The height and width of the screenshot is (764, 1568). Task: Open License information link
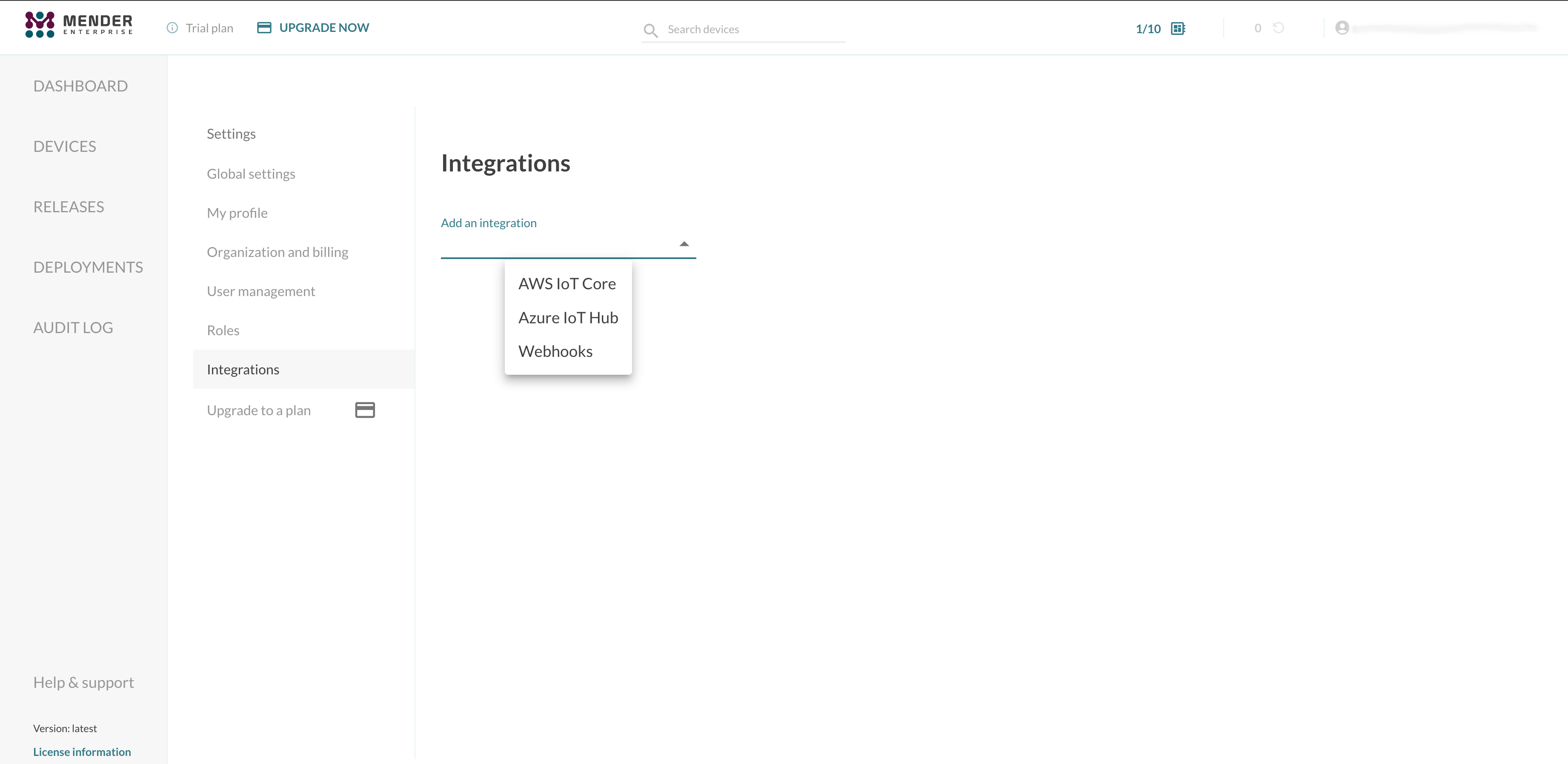(82, 752)
